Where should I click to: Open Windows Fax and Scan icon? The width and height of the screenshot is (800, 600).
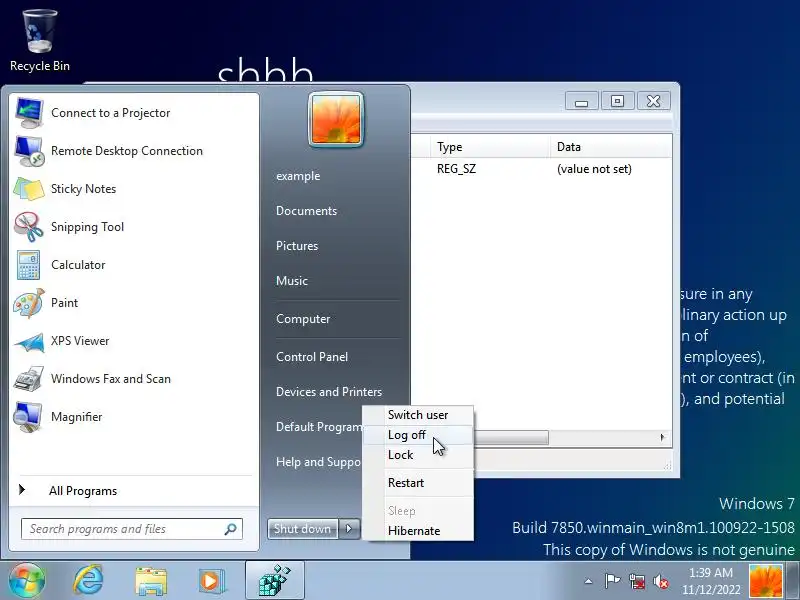coord(29,379)
